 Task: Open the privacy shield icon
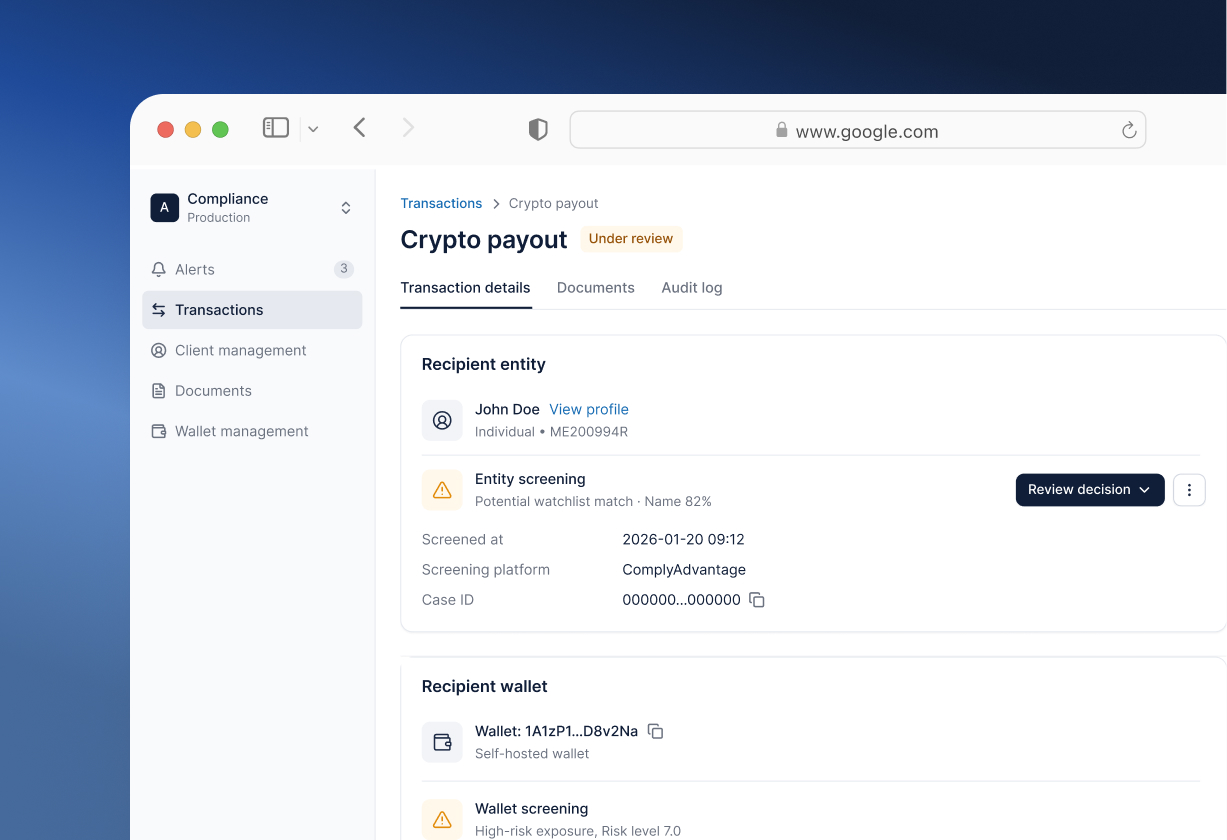(538, 130)
